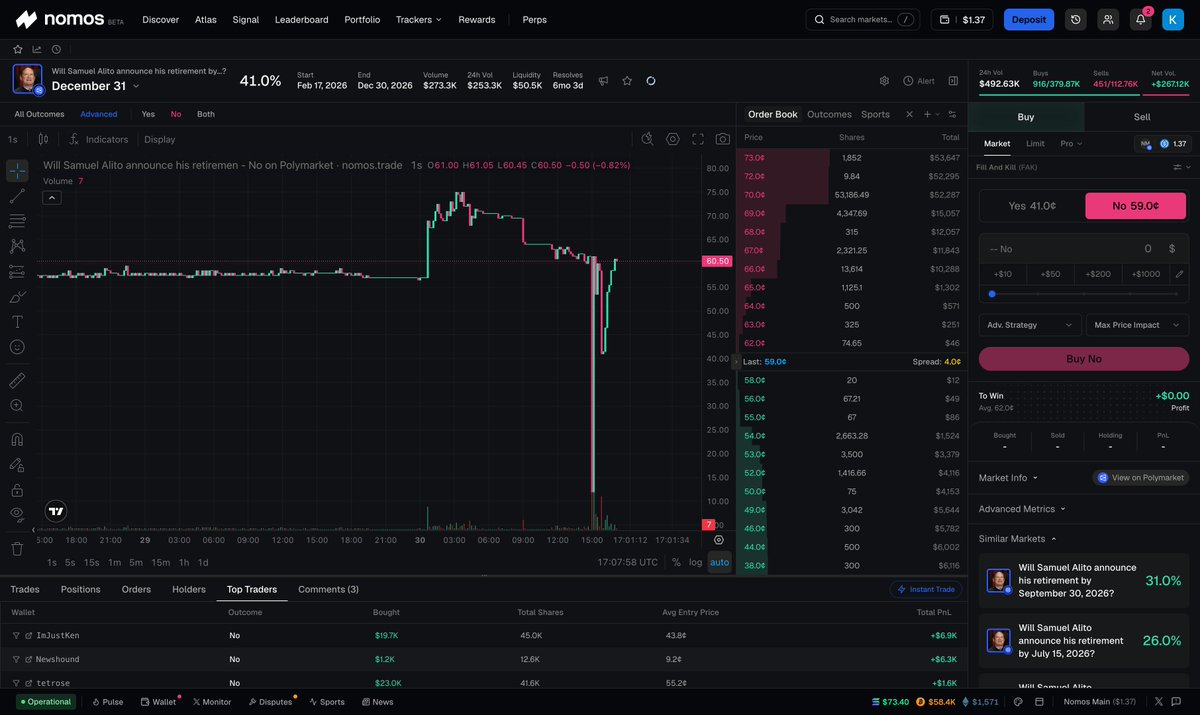Take chart snapshot with camera icon

[x=723, y=139]
